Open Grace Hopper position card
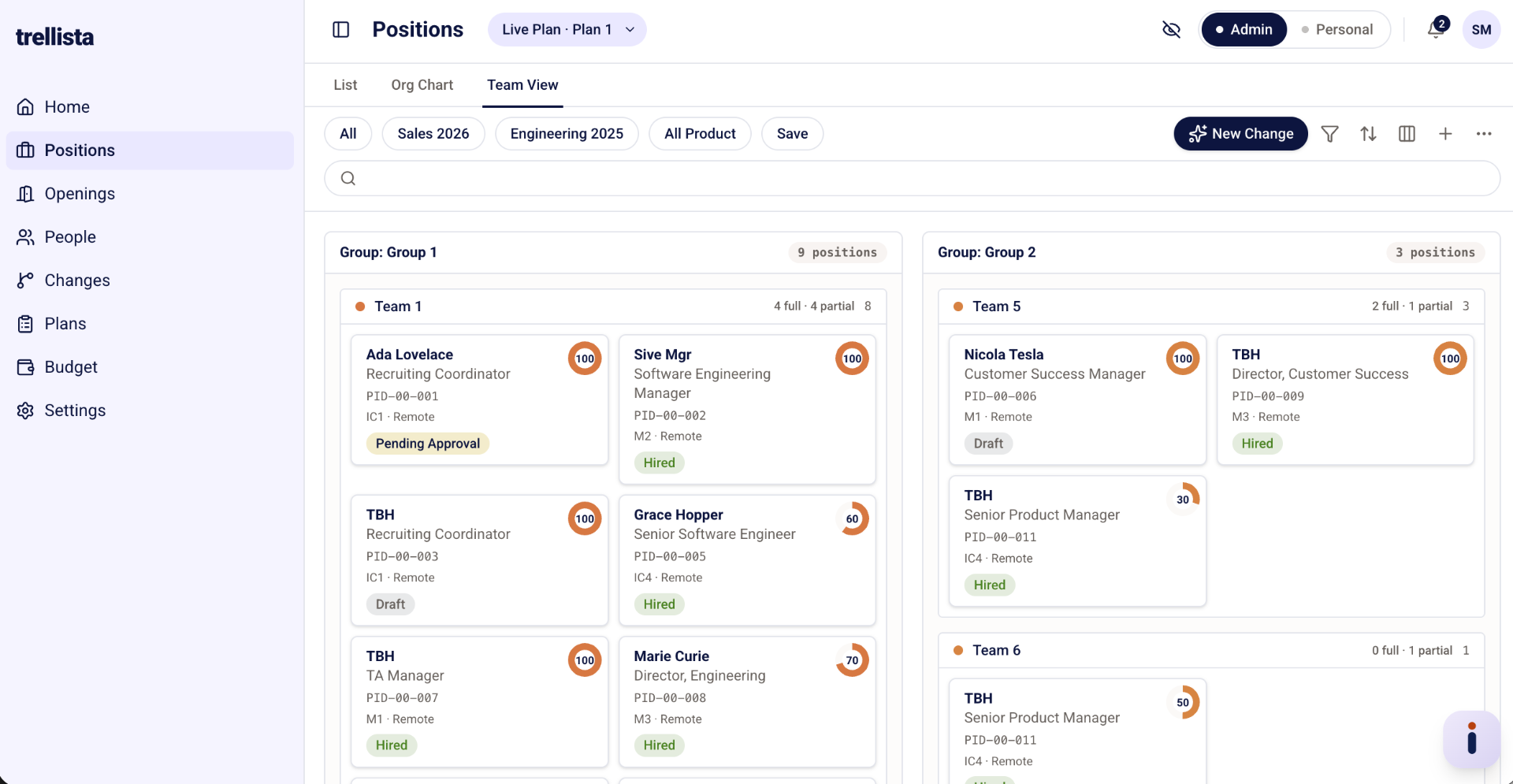The image size is (1513, 784). [747, 560]
